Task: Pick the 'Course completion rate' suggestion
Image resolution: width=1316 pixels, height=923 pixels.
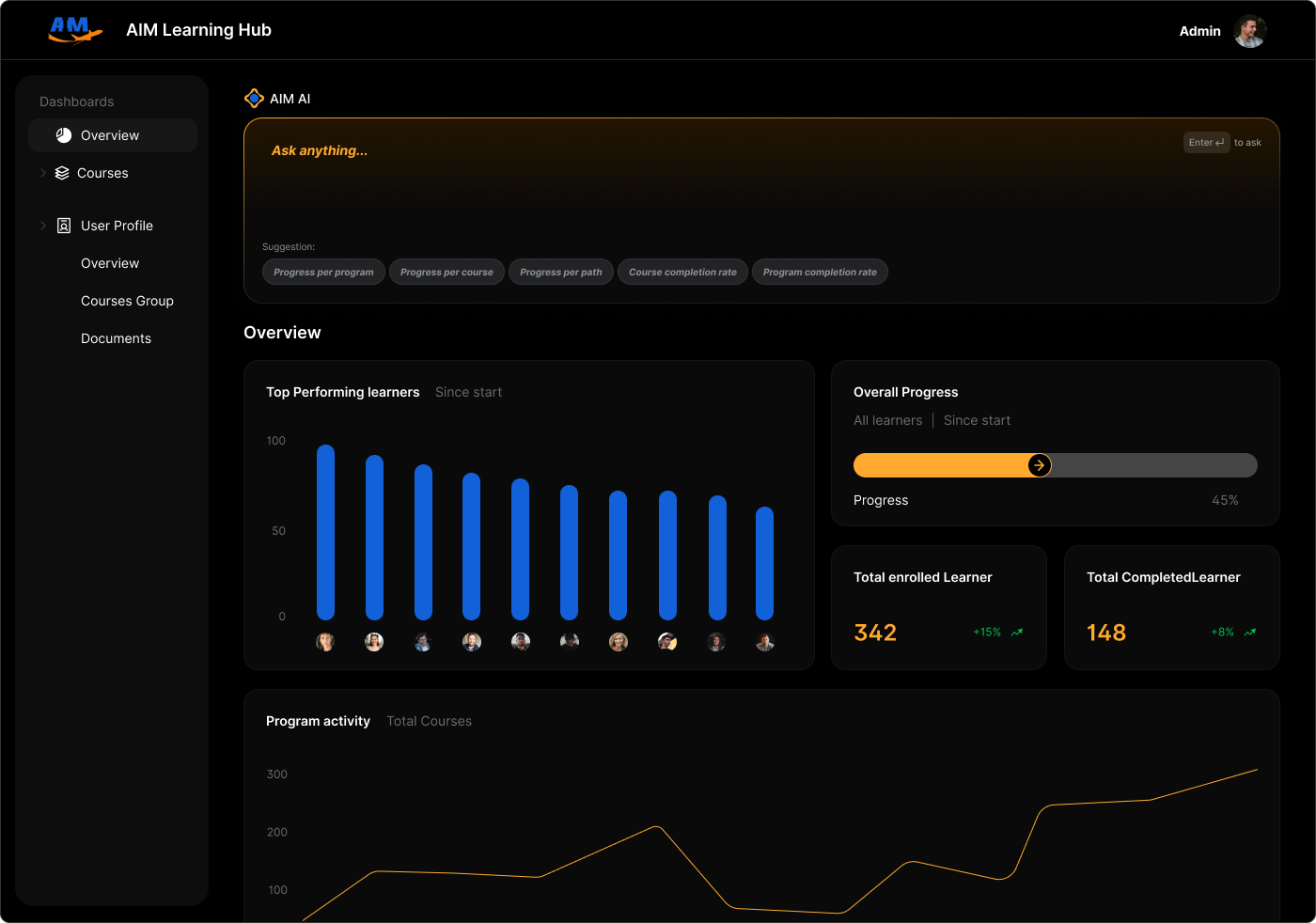Action: [682, 272]
